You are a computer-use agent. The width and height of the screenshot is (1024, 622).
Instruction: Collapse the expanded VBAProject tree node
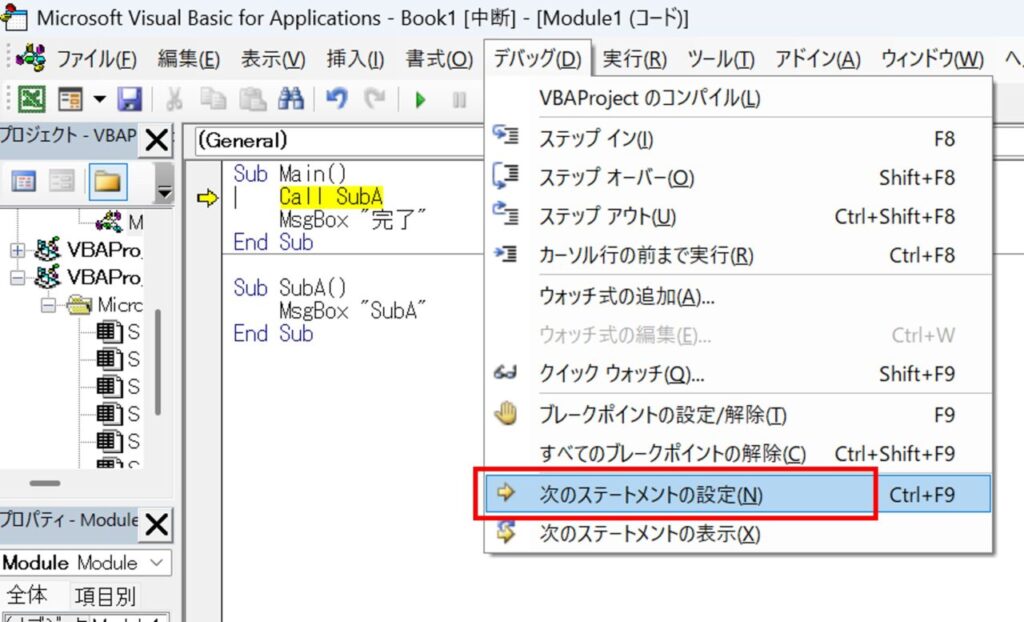coord(18,278)
